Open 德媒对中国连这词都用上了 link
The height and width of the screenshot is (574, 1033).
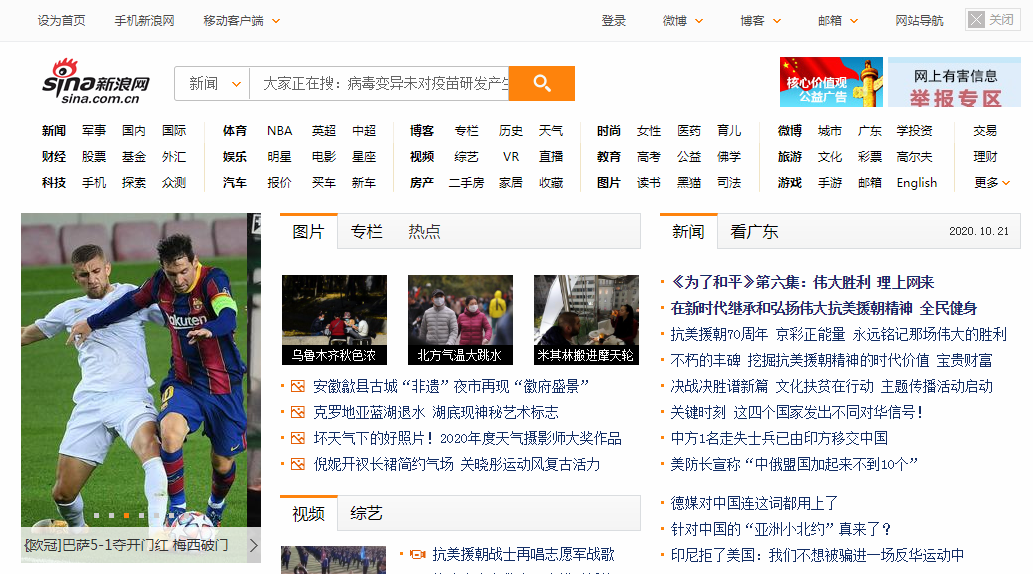pyautogui.click(x=754, y=503)
